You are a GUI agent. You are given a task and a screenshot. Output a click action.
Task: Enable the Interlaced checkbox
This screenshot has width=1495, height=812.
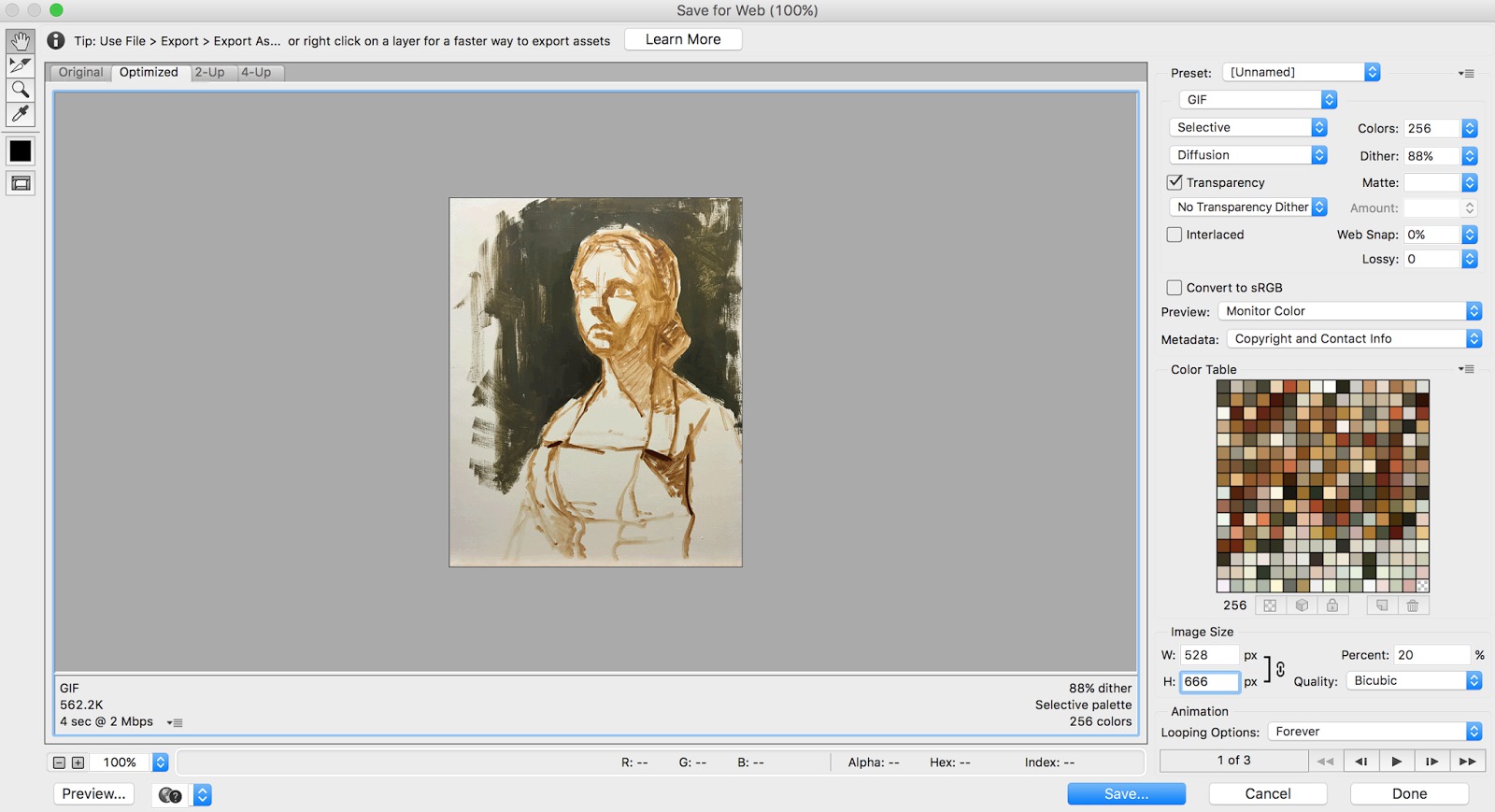[x=1175, y=235]
